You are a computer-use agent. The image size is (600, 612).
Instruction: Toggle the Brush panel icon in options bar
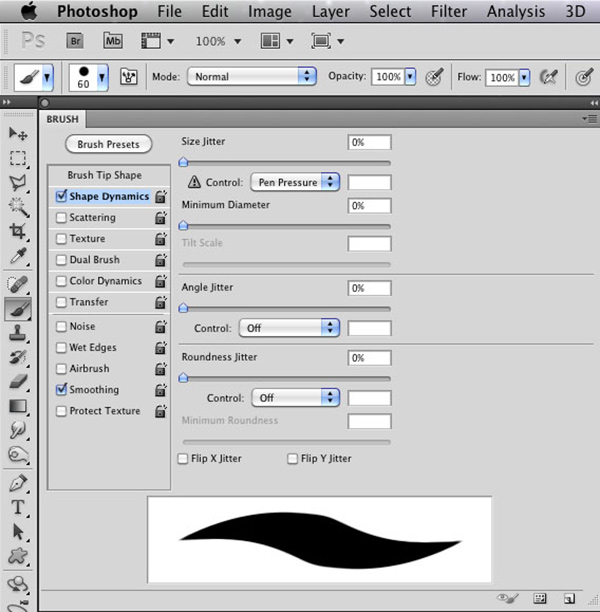click(128, 76)
